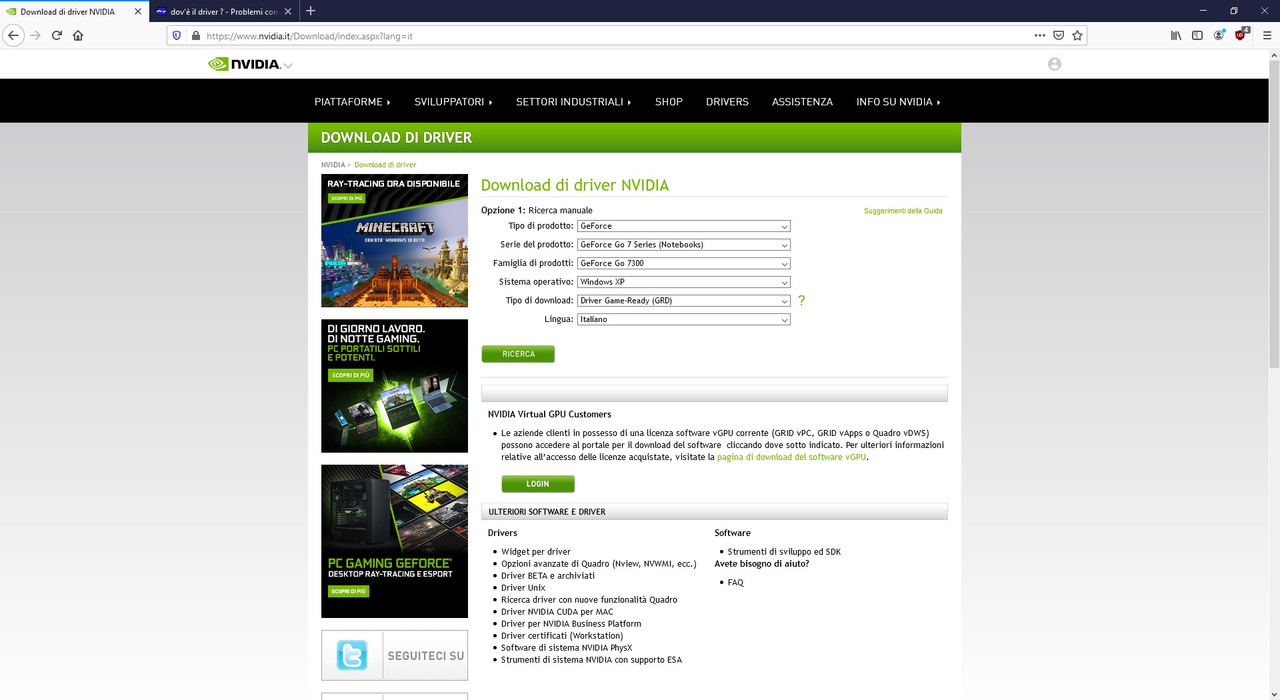
Task: Open the Minecraft ray-tracing banner
Action: (394, 241)
